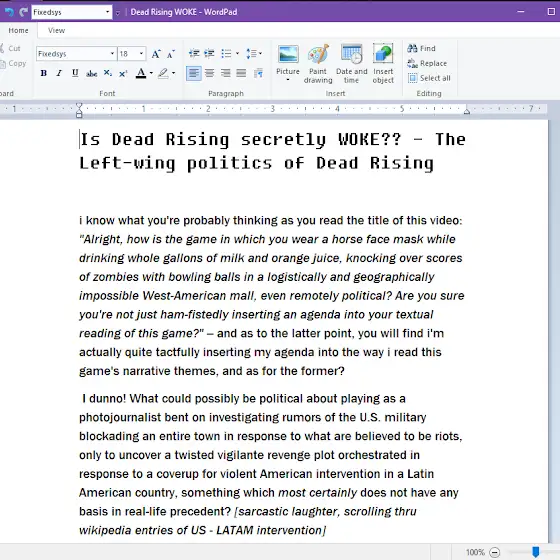Open the text color dropdown arrow
This screenshot has height=560, width=560.
[151, 73]
